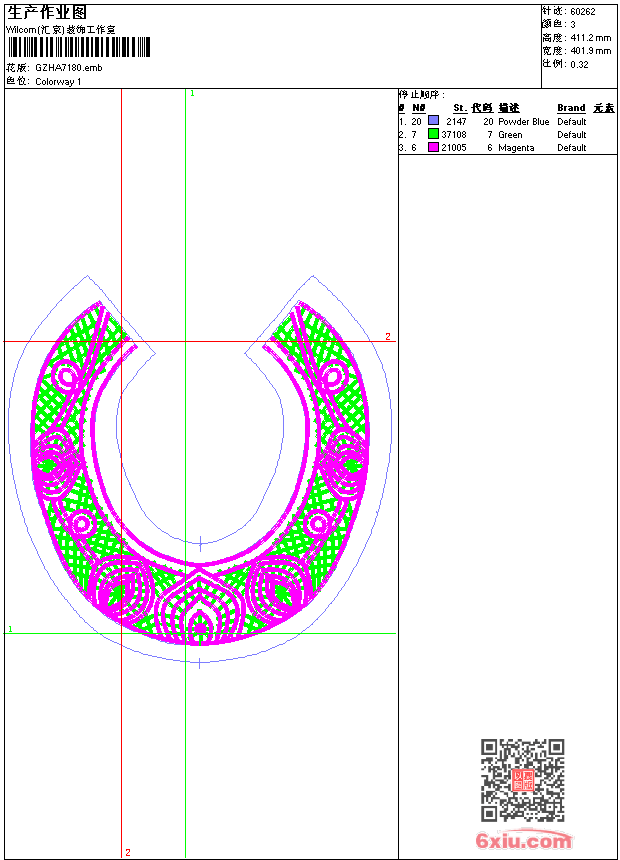Viewport: 620px width, 860px height.
Task: Click the Magenta color swatch
Action: [433, 147]
